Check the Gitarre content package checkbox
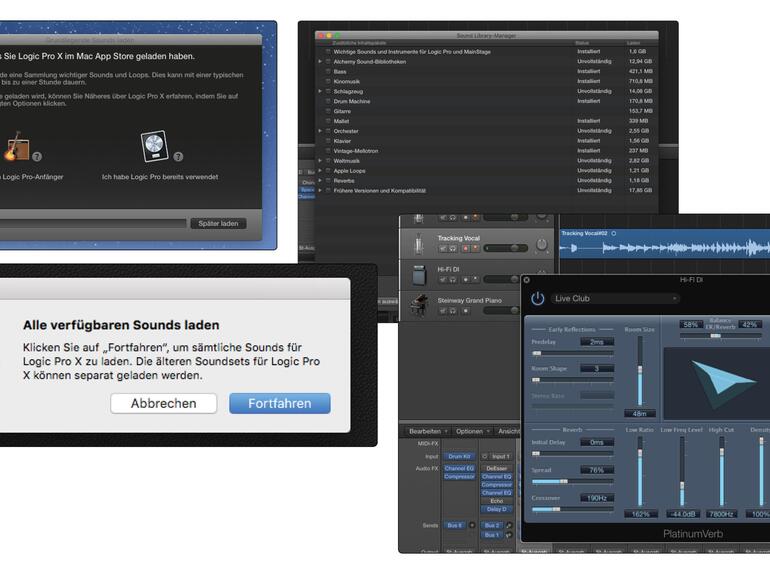This screenshot has height=578, width=770. pos(328,111)
